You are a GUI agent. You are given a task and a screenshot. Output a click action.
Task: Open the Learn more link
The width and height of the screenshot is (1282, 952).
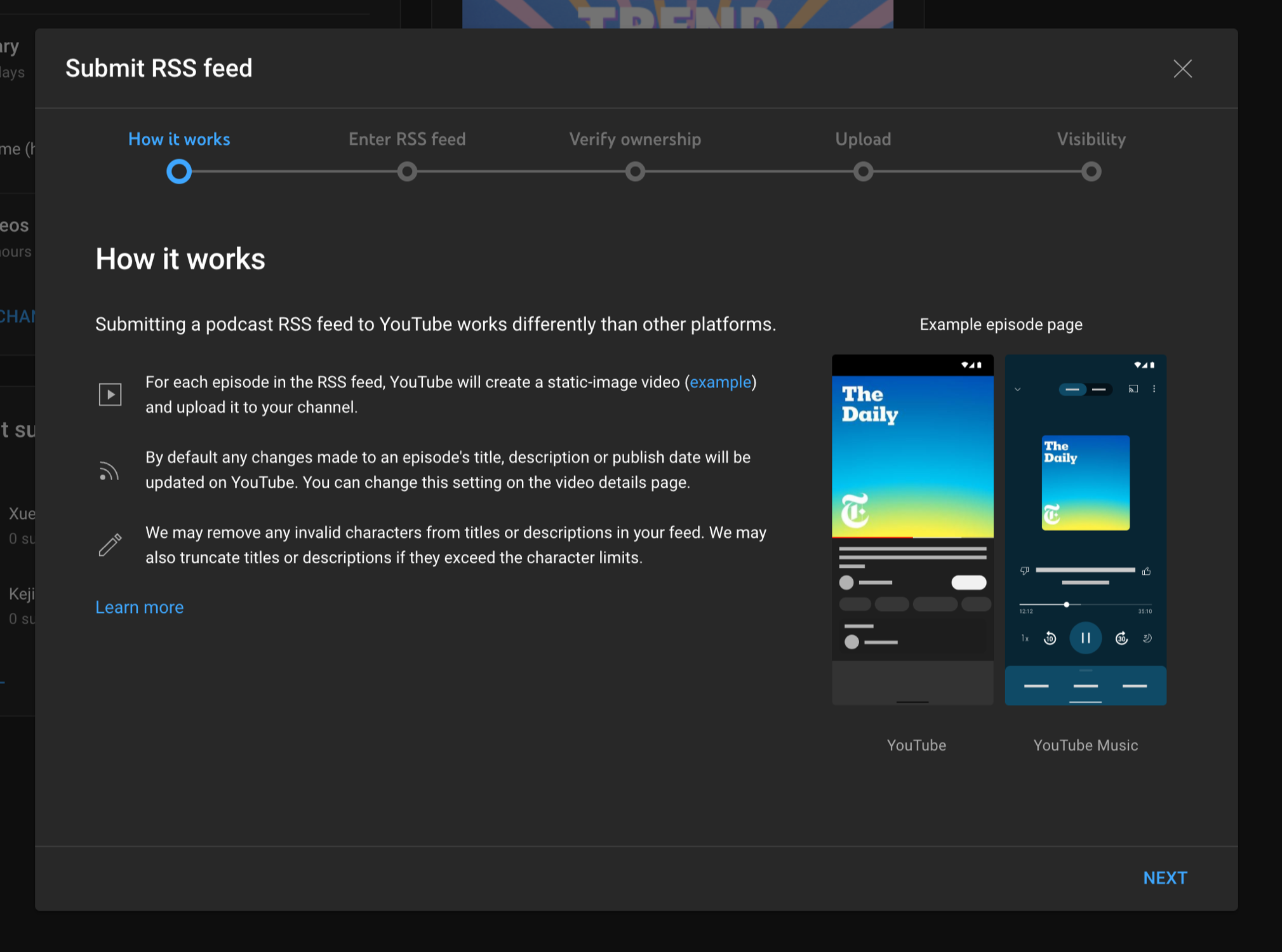click(x=139, y=607)
